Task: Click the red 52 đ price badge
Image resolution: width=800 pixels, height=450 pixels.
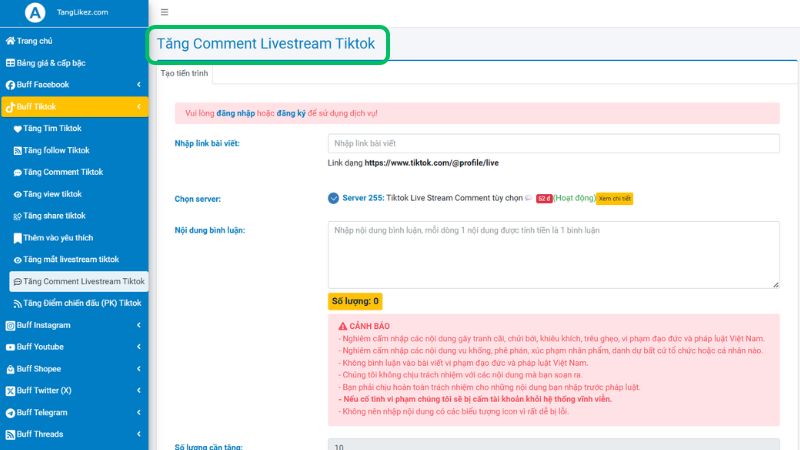Action: [x=544, y=198]
